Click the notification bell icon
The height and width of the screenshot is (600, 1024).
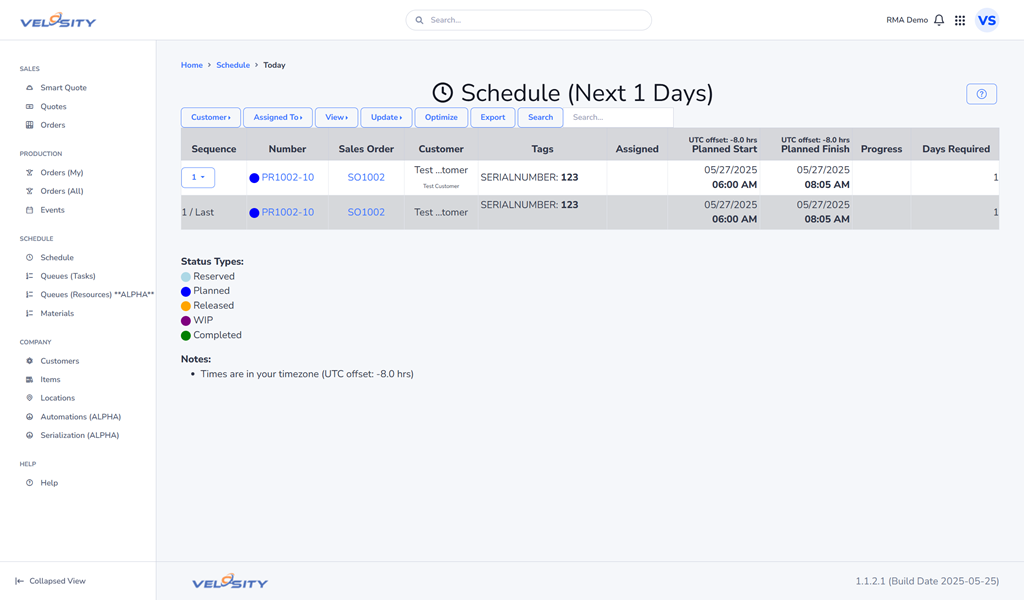tap(939, 20)
